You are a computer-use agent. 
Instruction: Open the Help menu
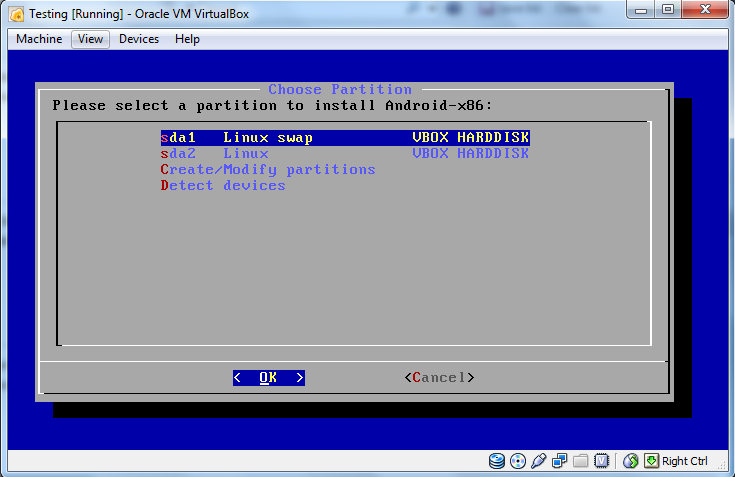click(188, 39)
